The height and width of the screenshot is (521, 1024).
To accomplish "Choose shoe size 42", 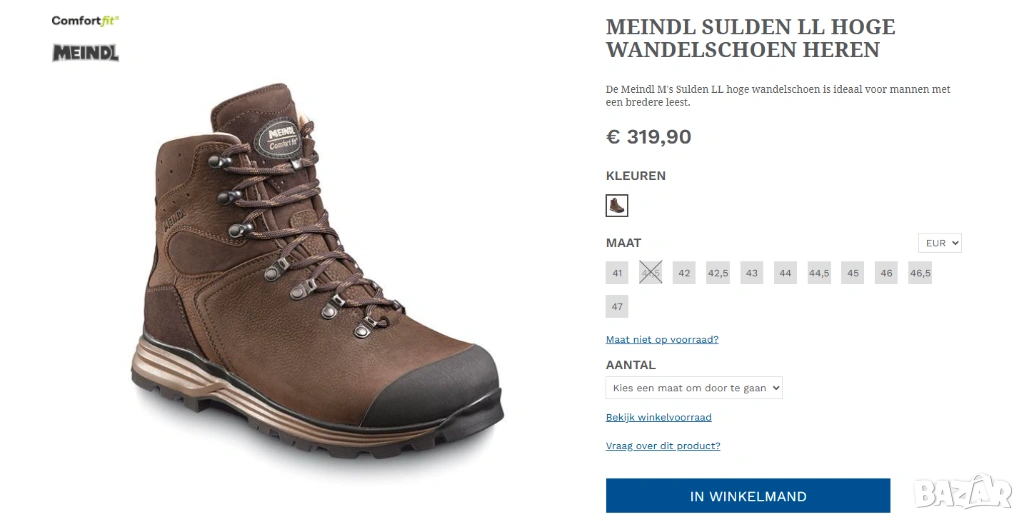I will 684,273.
